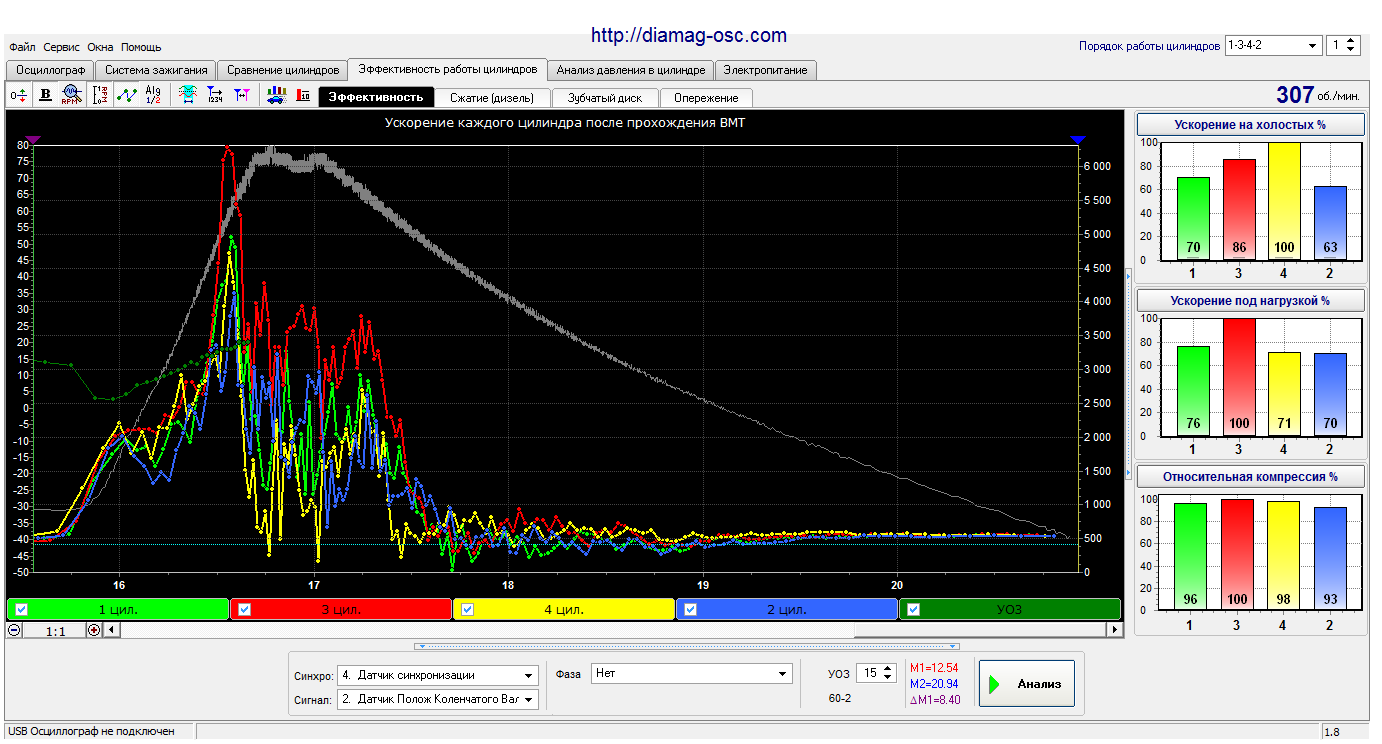Click the green '1 цил.' color label
The image size is (1382, 744).
pyautogui.click(x=118, y=609)
